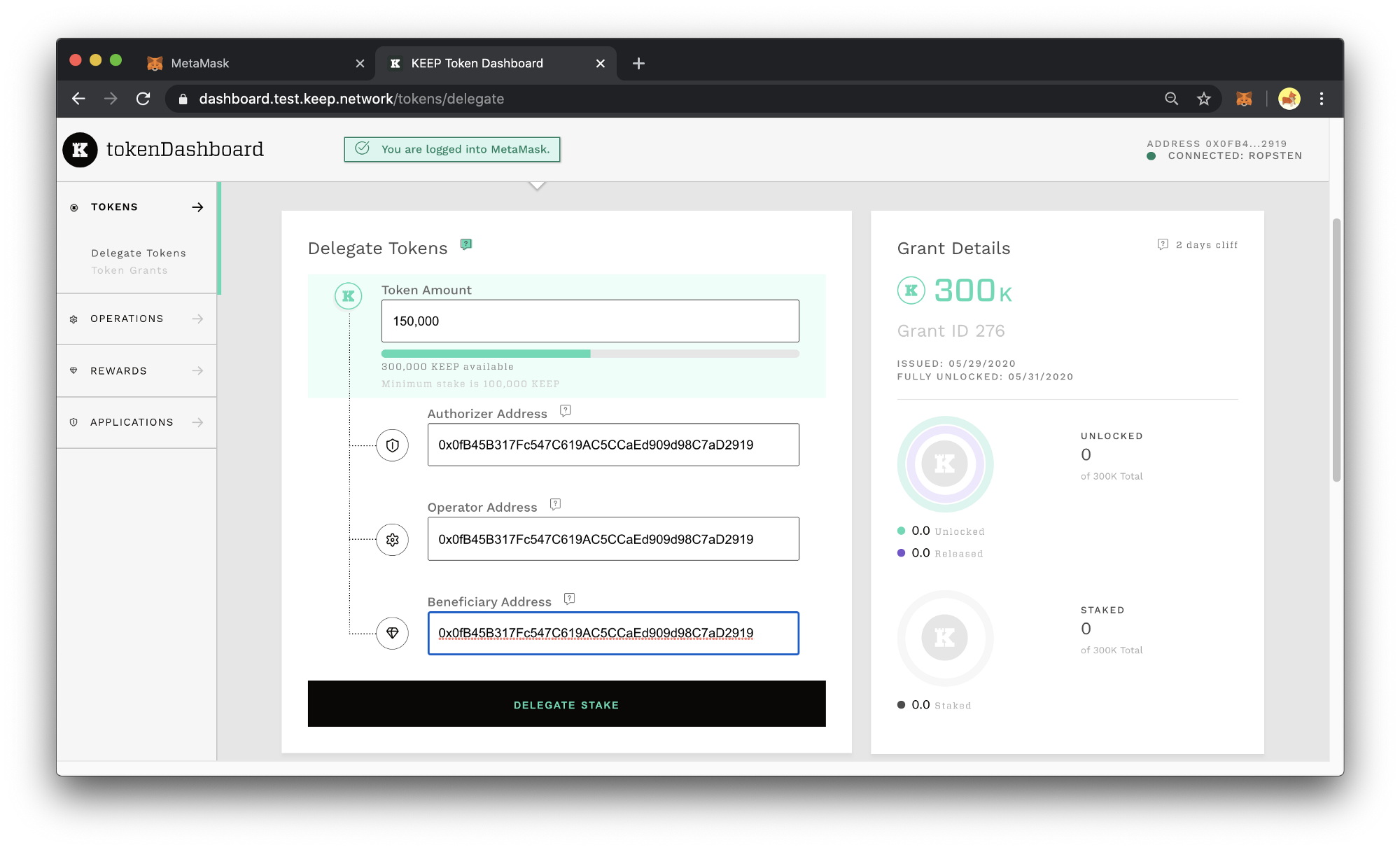The height and width of the screenshot is (850, 1400).
Task: Click the 2 days cliff help icon
Action: (x=1163, y=244)
